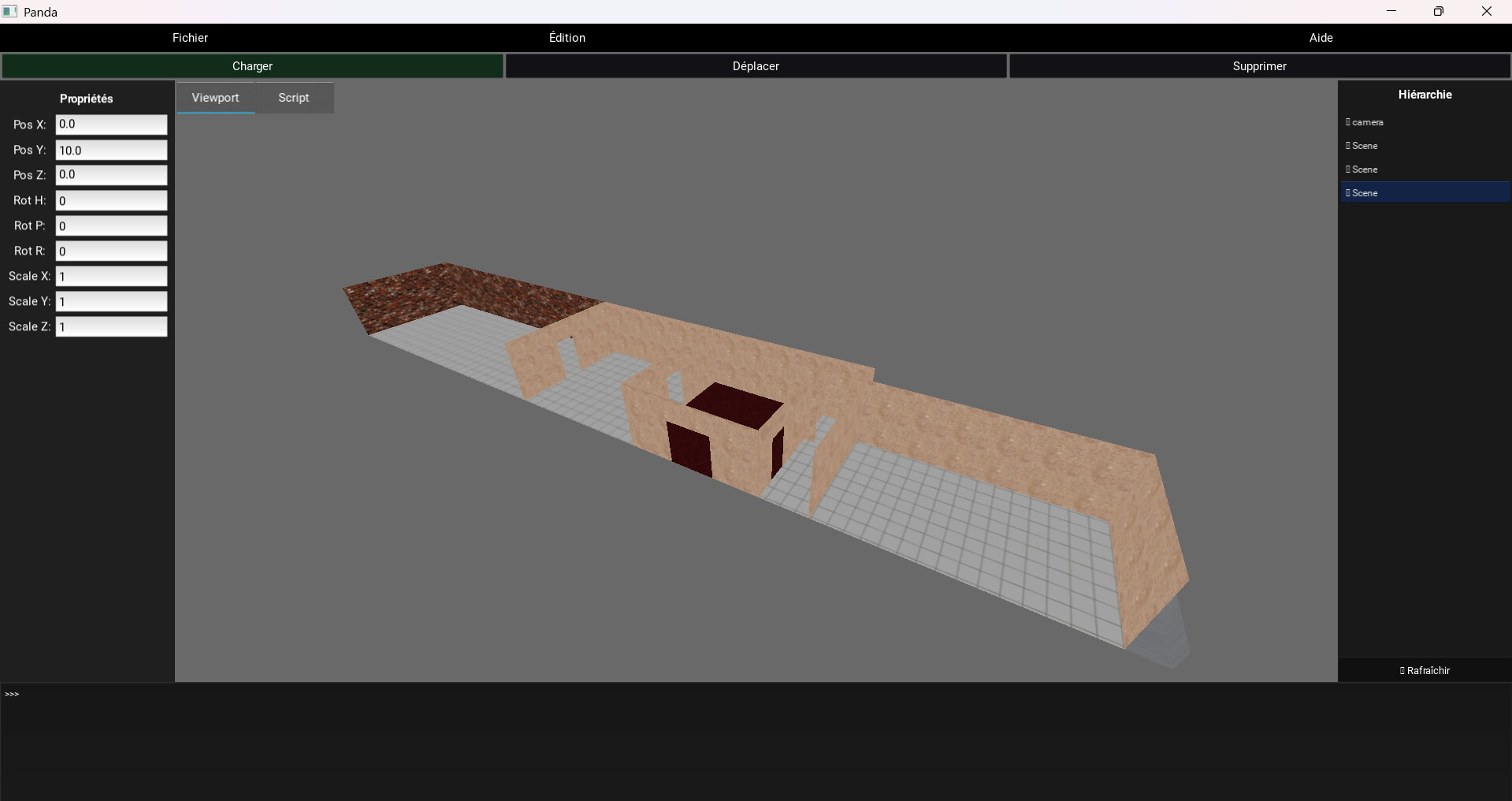The height and width of the screenshot is (801, 1512).
Task: Focus the Pos X input field
Action: pyautogui.click(x=111, y=125)
